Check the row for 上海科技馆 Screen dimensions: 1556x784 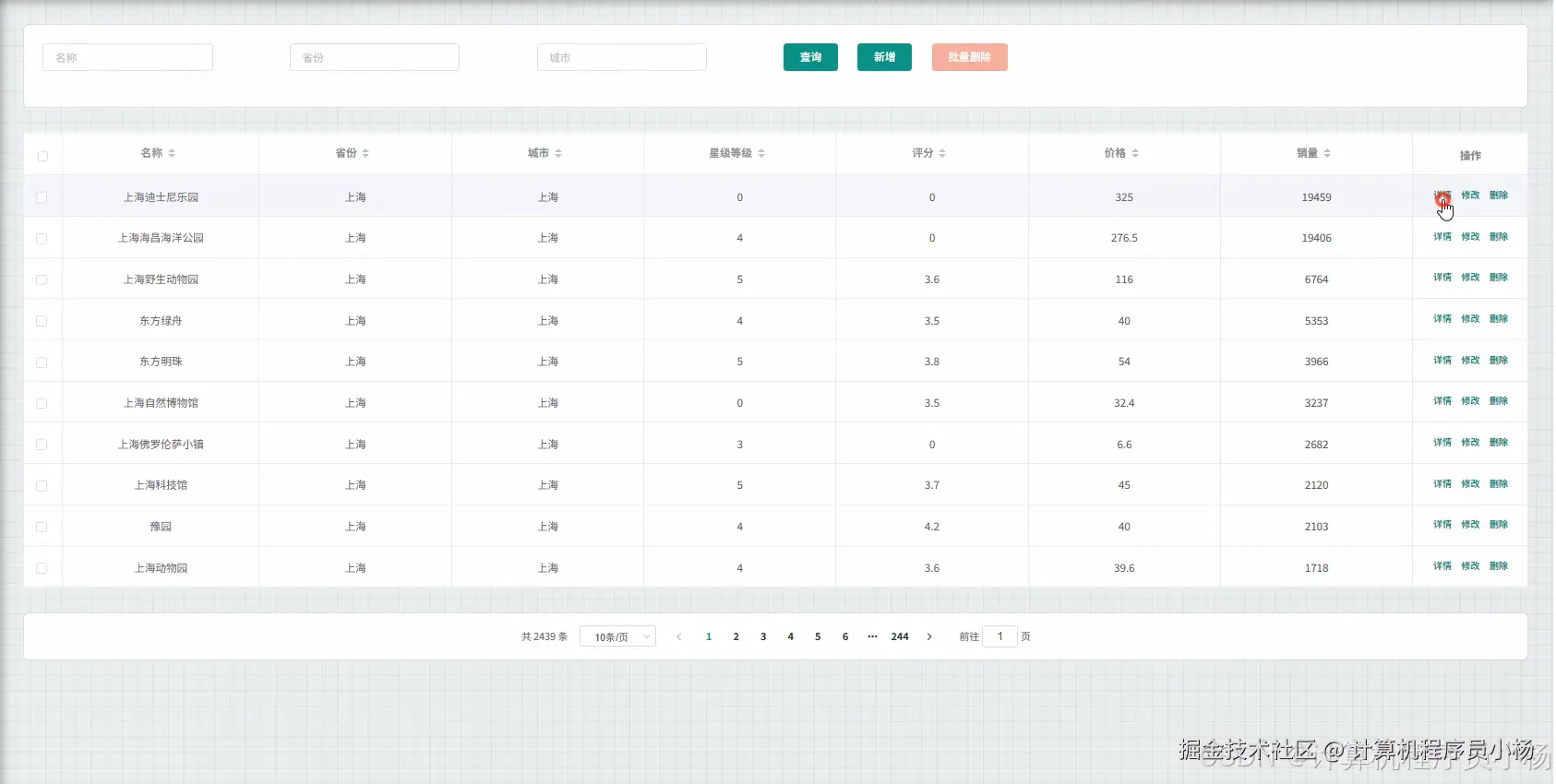tap(42, 485)
